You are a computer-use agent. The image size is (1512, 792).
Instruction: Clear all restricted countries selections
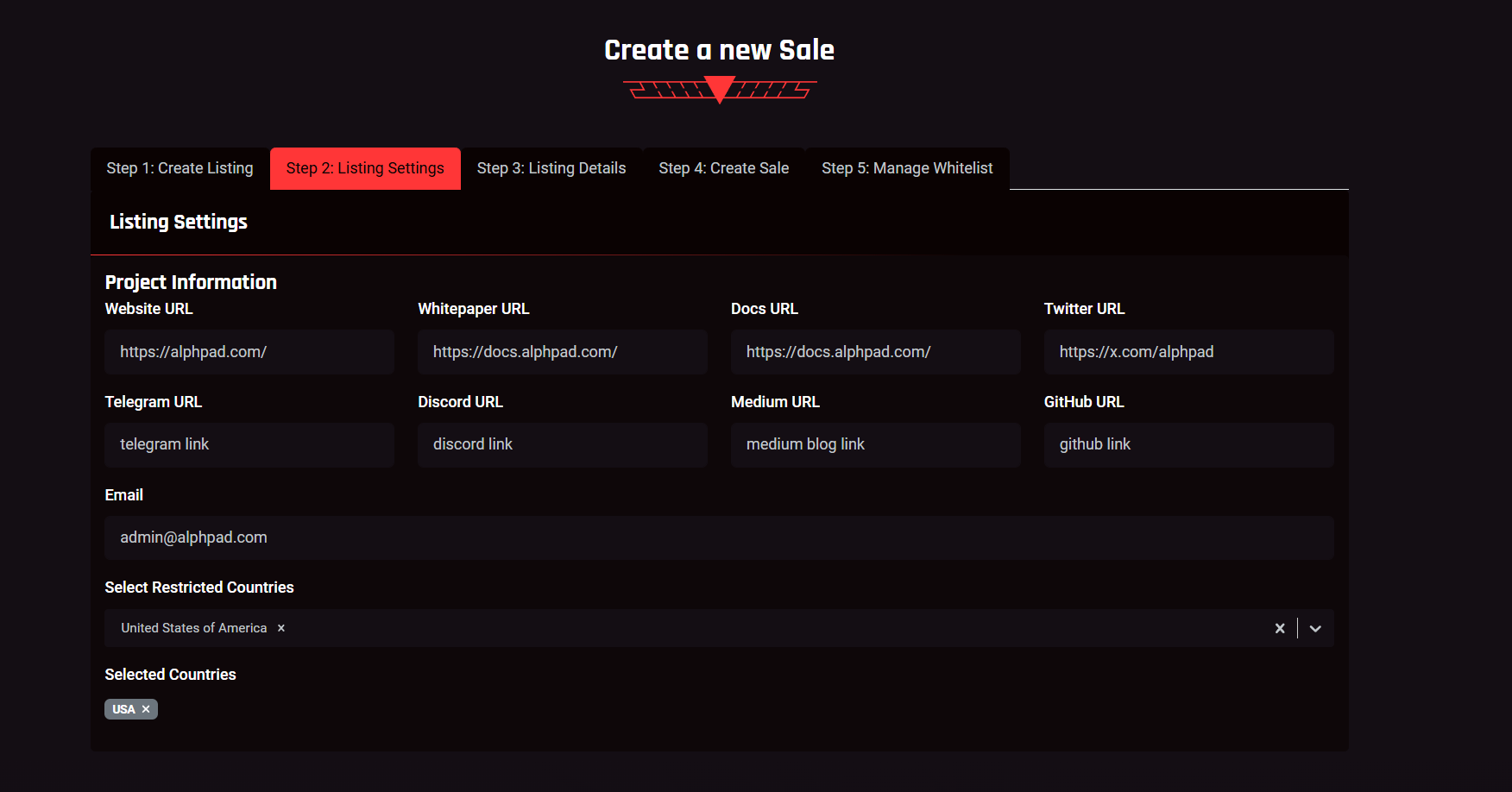[1280, 628]
